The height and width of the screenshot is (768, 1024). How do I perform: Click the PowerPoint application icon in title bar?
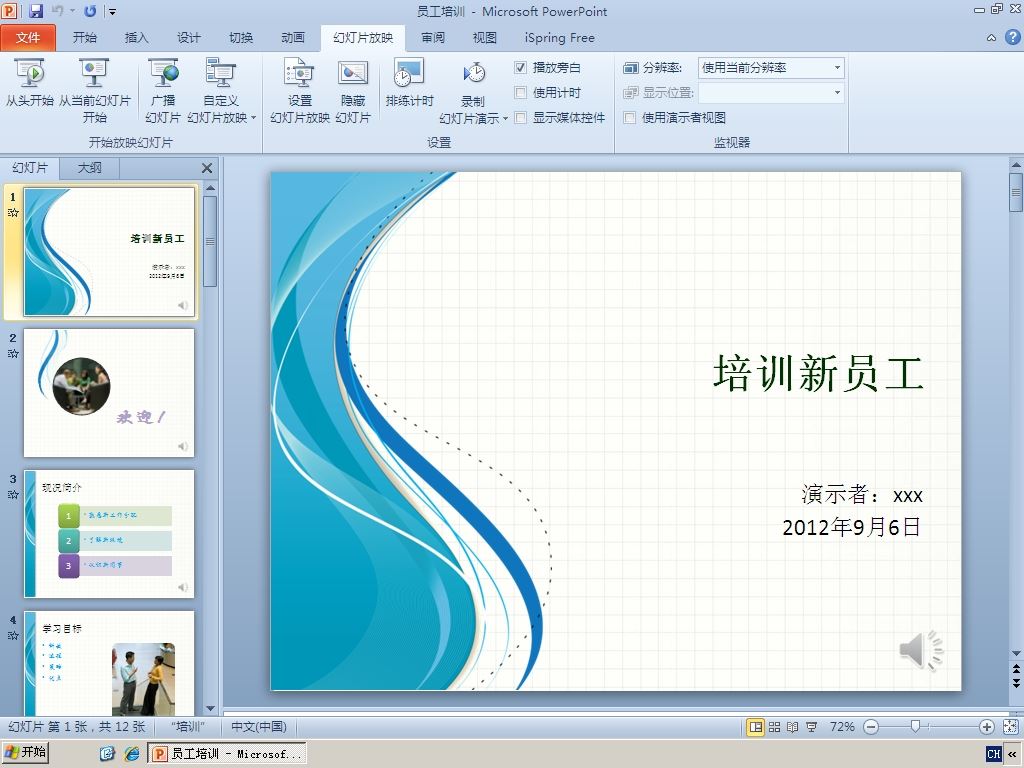pyautogui.click(x=10, y=11)
